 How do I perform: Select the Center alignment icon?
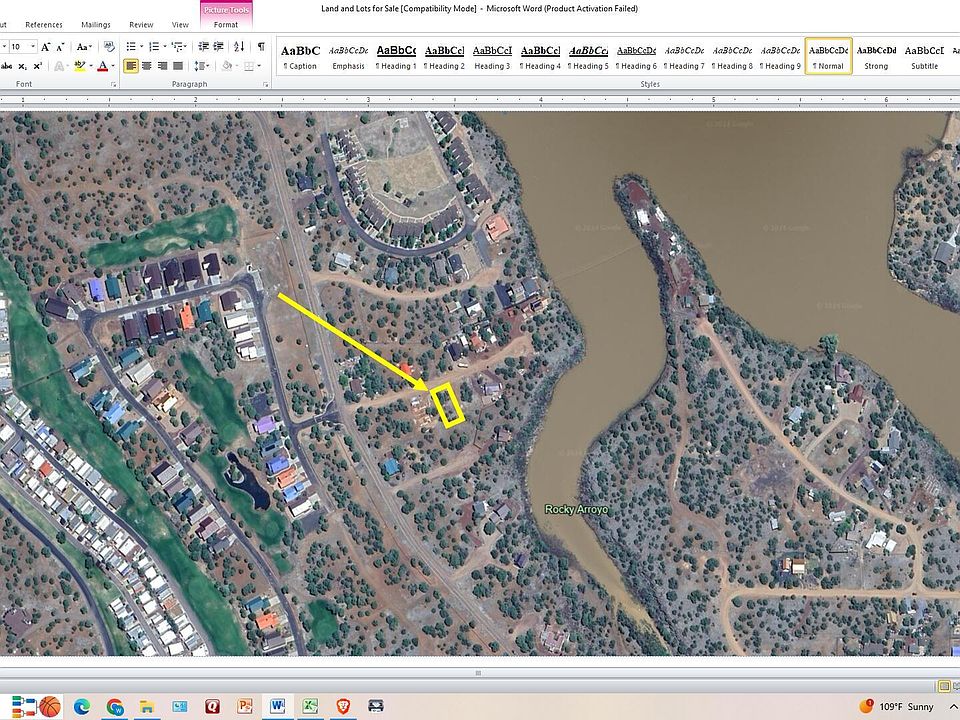[147, 66]
